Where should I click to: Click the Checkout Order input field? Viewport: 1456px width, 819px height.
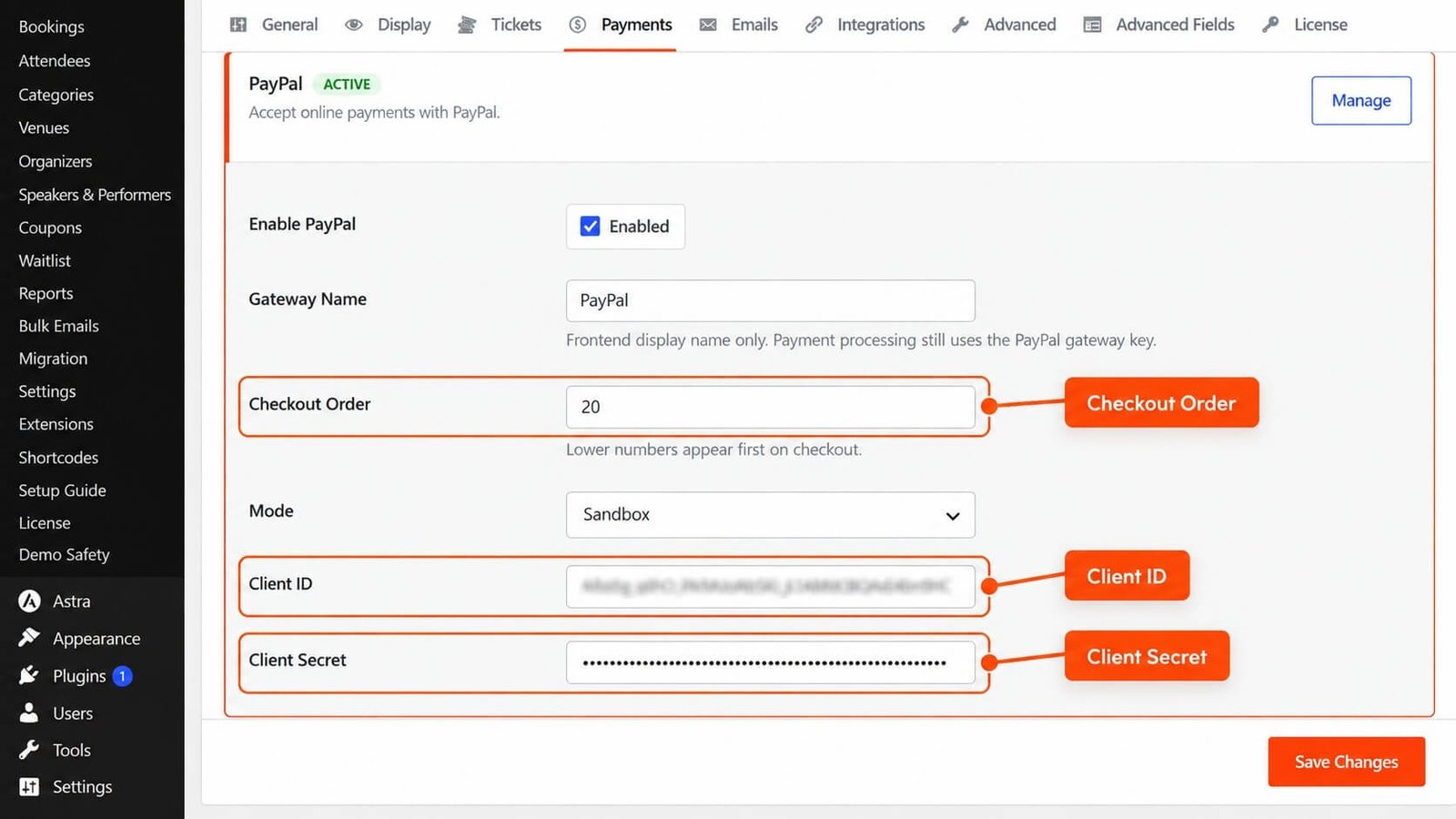pyautogui.click(x=770, y=407)
